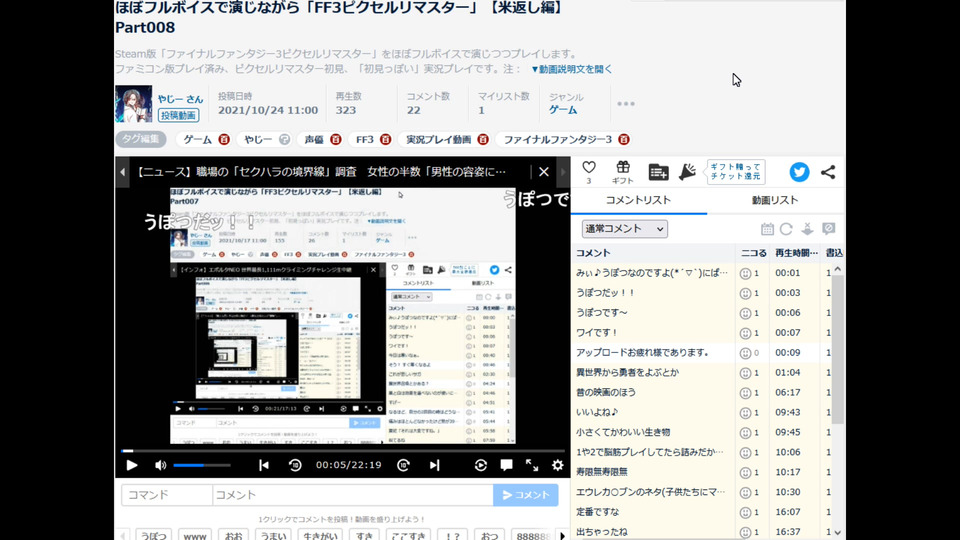
Task: Open the 実況プレイ動画 tag
Action: point(438,140)
